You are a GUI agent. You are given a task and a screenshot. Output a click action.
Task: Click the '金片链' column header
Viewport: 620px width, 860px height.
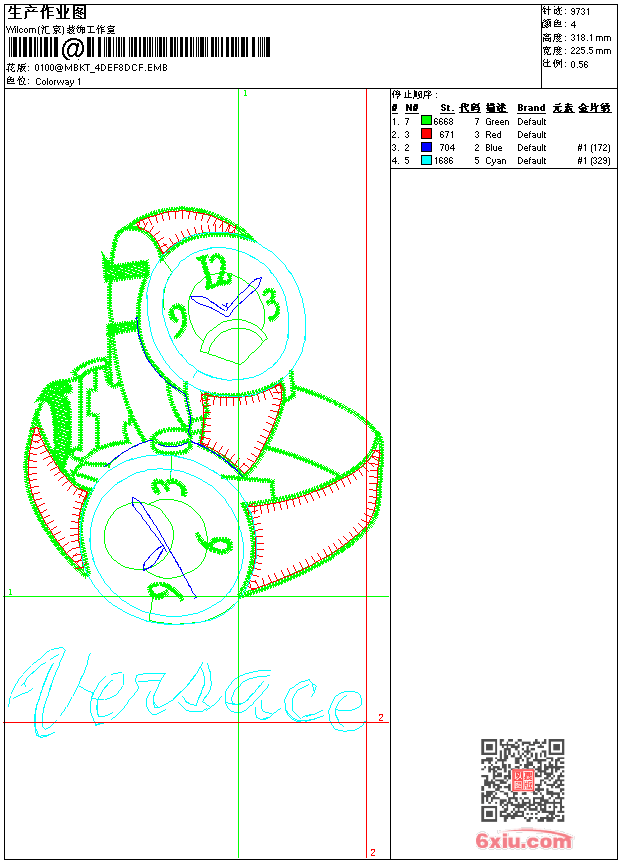(594, 108)
